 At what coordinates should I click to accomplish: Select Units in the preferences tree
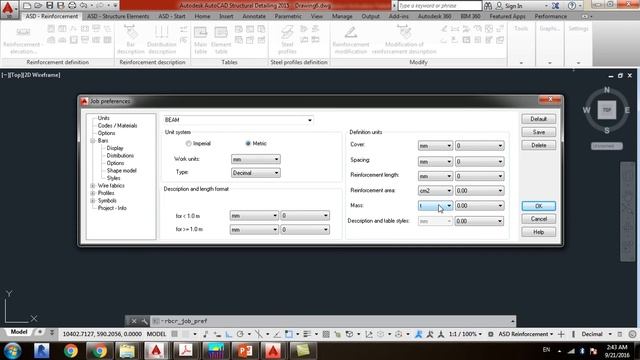[x=103, y=118]
